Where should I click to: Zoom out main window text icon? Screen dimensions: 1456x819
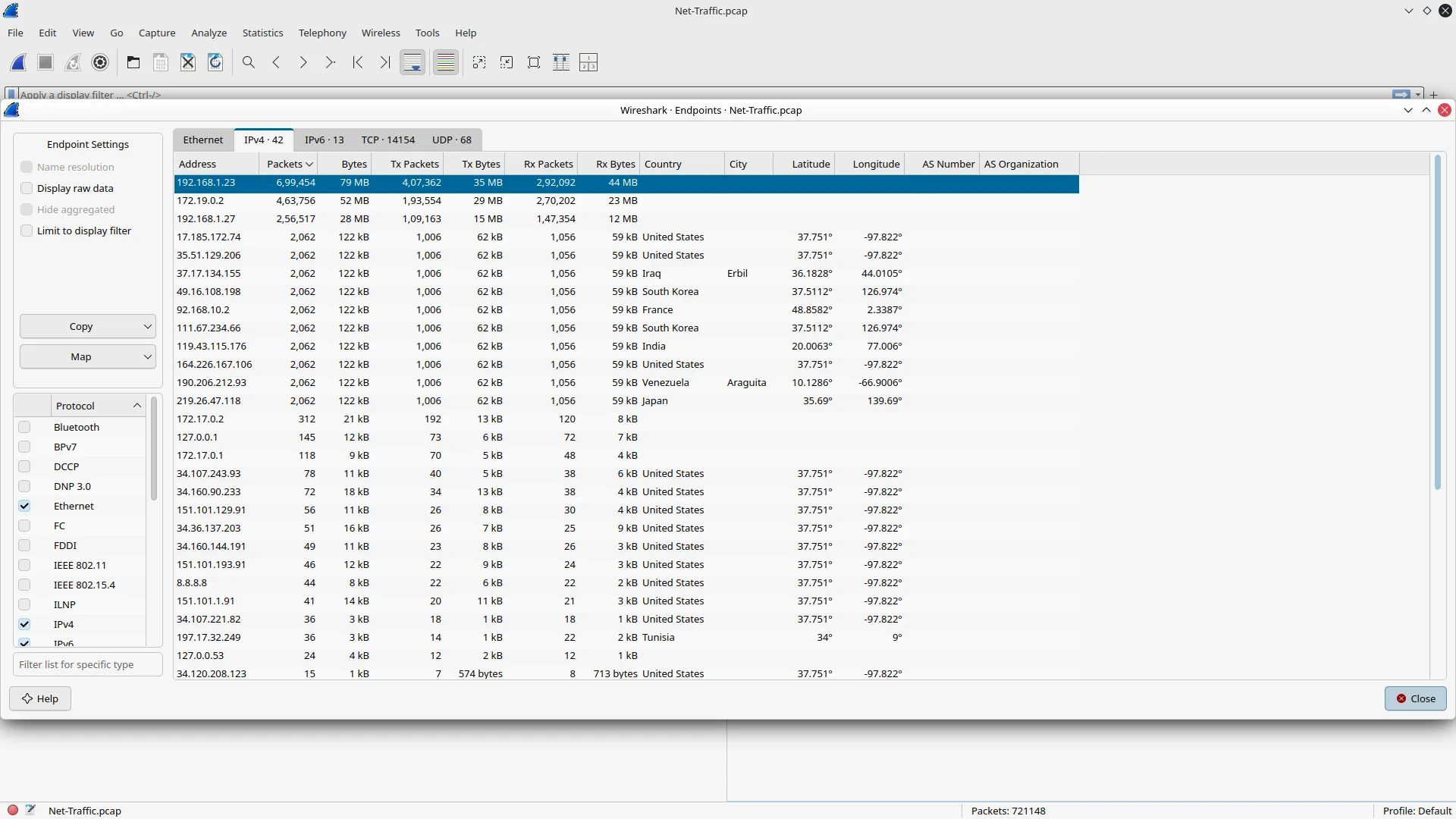point(507,62)
